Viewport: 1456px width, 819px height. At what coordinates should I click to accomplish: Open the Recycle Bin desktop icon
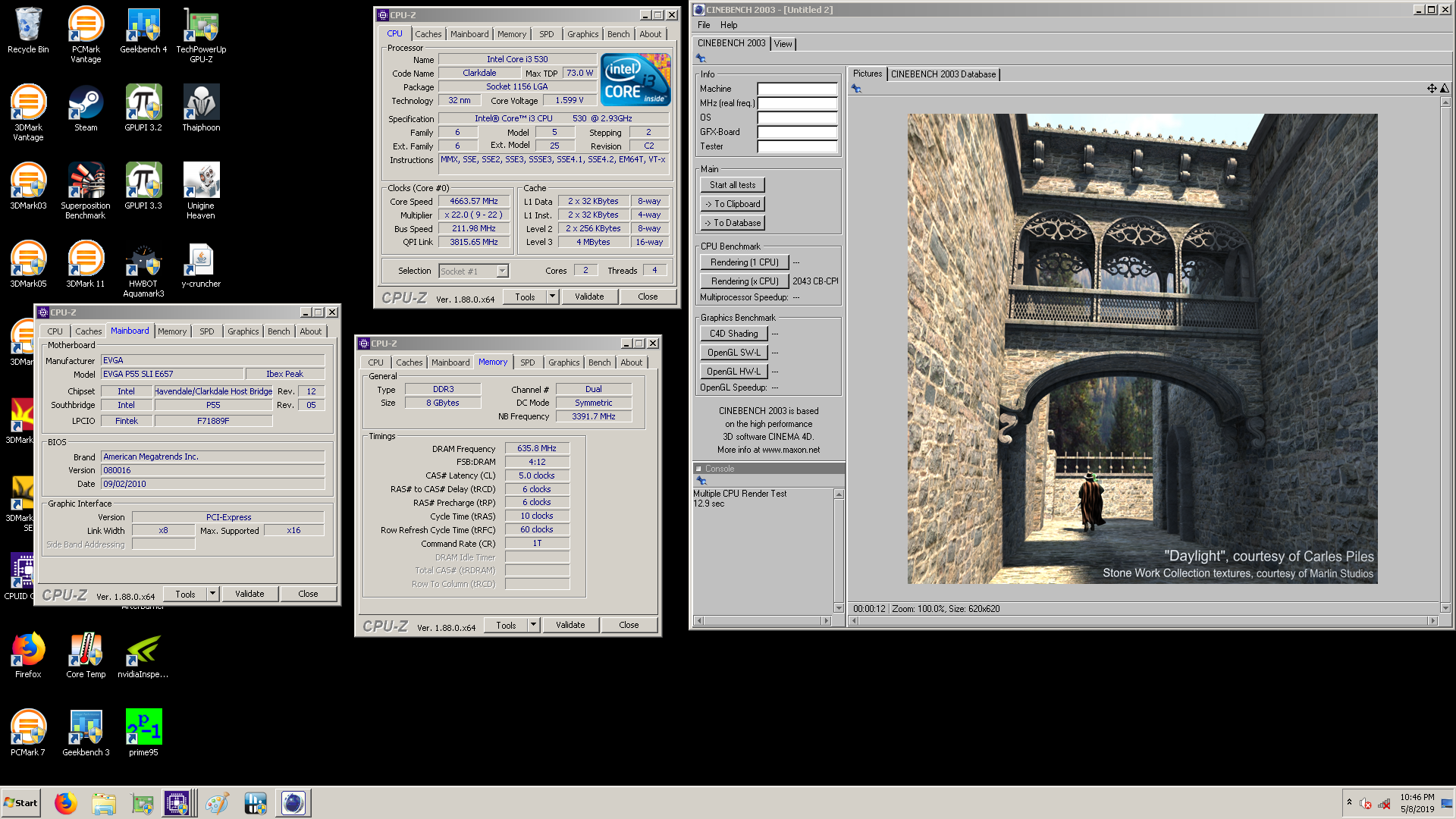[x=28, y=31]
